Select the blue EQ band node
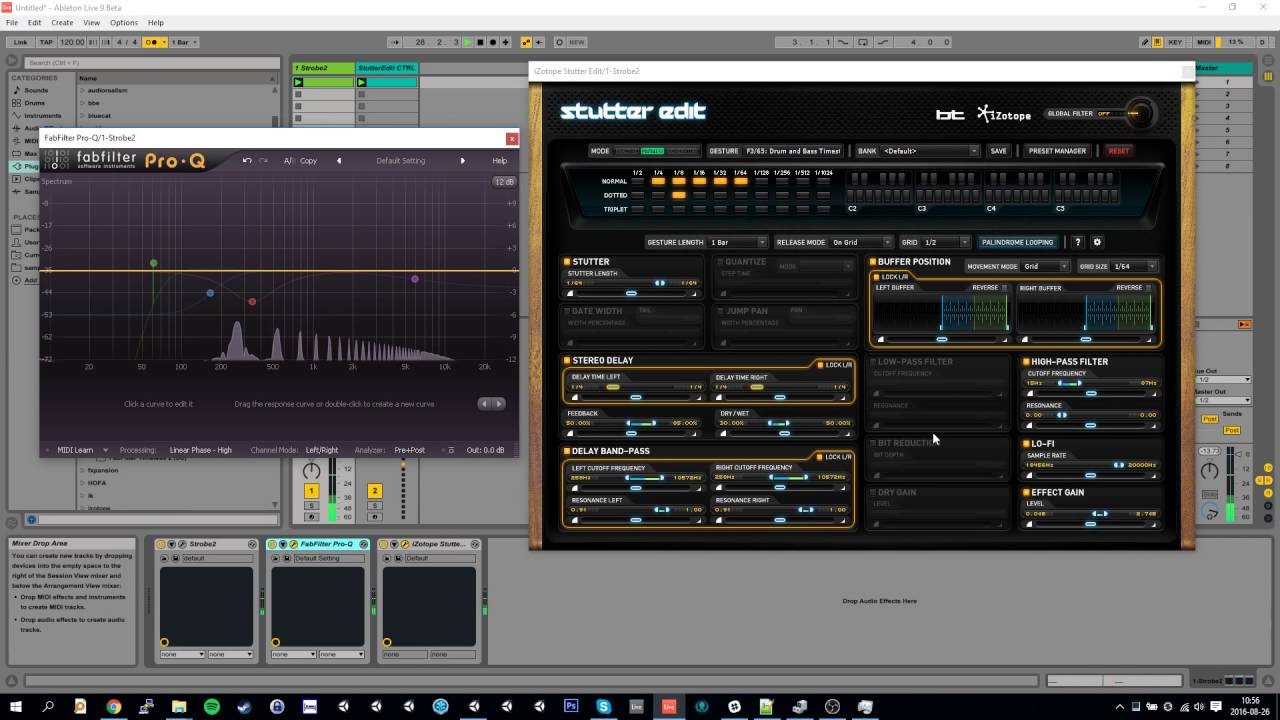The height and width of the screenshot is (720, 1280). pos(210,293)
